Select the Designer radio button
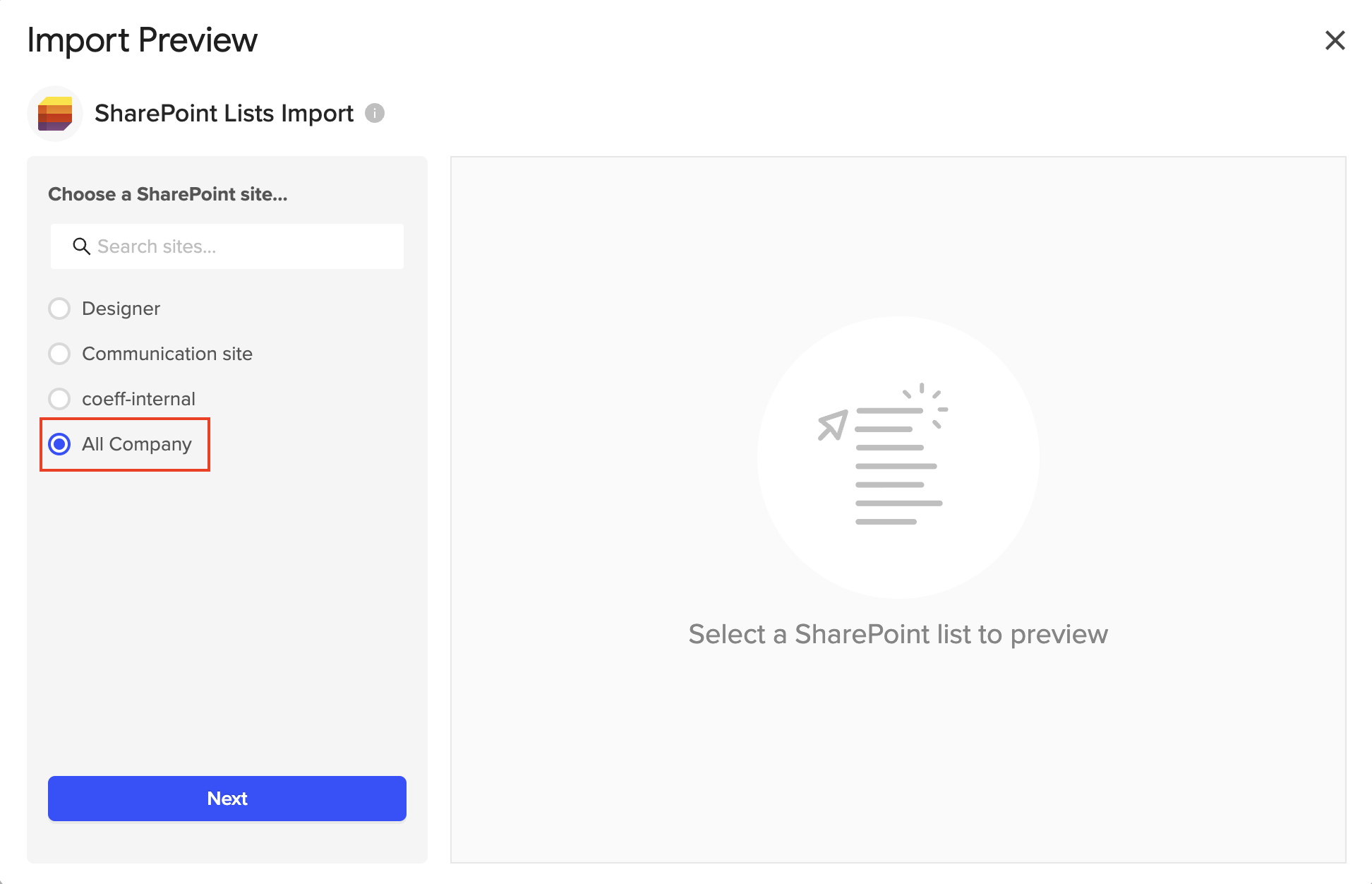This screenshot has height=884, width=1372. coord(59,309)
